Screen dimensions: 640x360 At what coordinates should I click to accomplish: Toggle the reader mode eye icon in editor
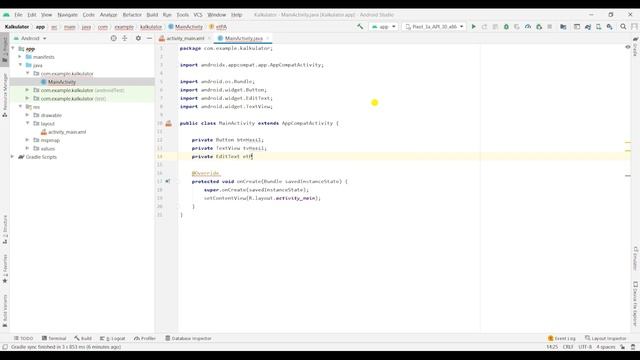628,47
